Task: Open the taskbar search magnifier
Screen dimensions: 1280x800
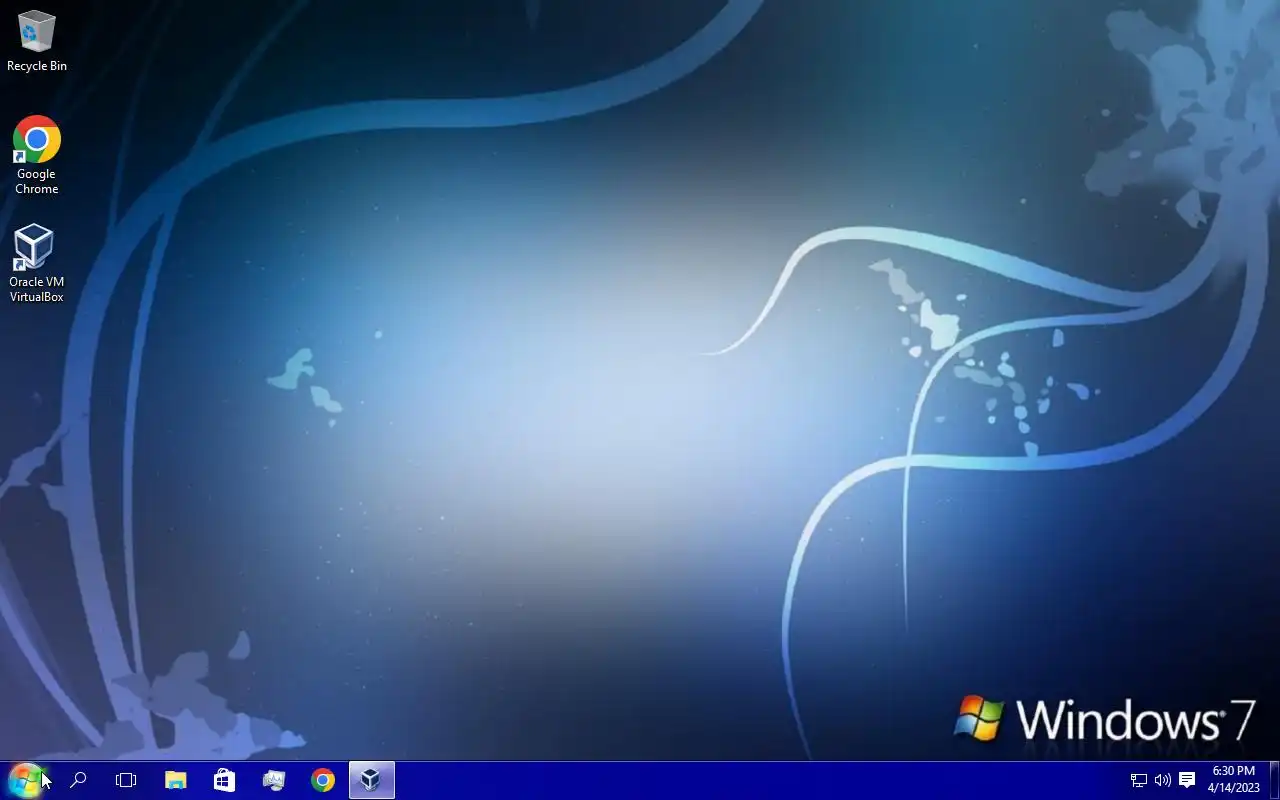Action: pos(78,780)
